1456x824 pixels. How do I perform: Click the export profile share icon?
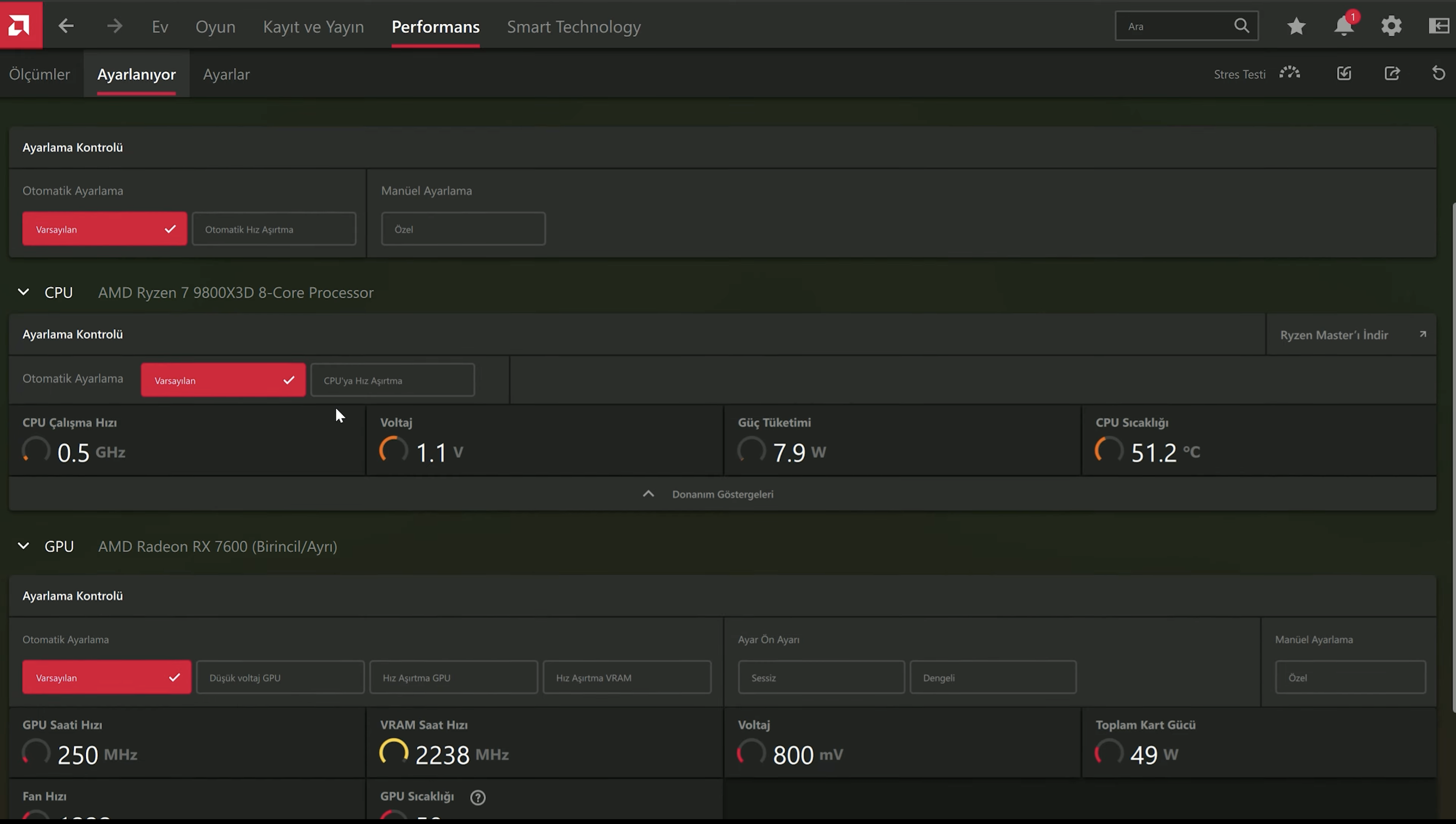coord(1392,74)
